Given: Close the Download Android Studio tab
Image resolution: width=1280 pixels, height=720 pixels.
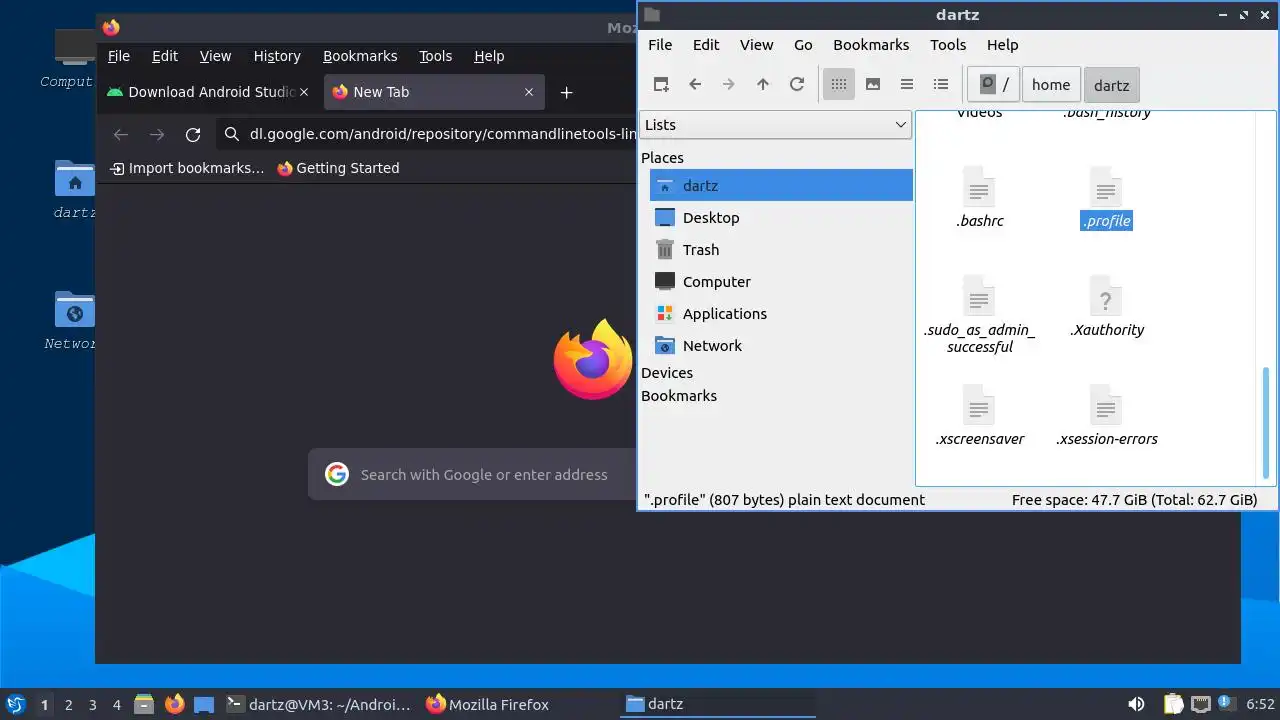Looking at the screenshot, I should coord(304,92).
